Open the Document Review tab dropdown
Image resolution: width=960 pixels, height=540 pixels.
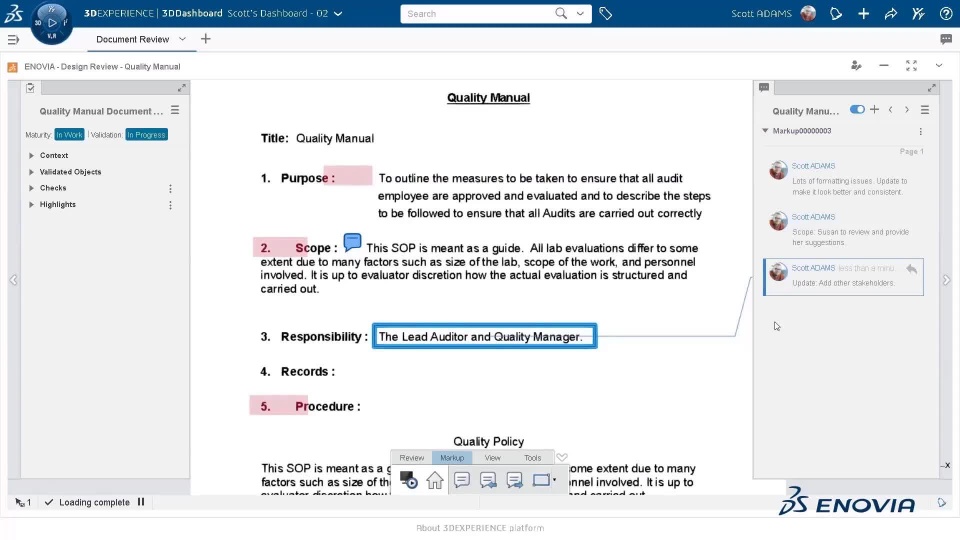coord(182,39)
